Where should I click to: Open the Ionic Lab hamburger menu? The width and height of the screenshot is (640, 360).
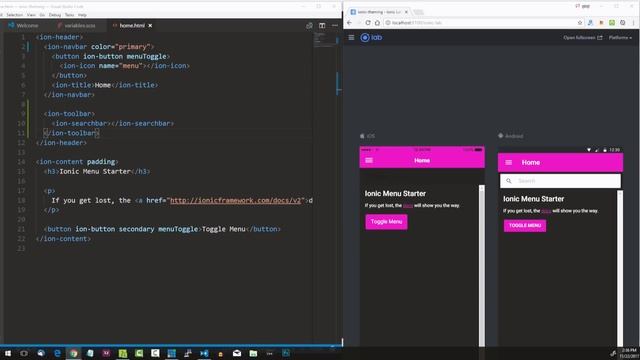pyautogui.click(x=351, y=38)
